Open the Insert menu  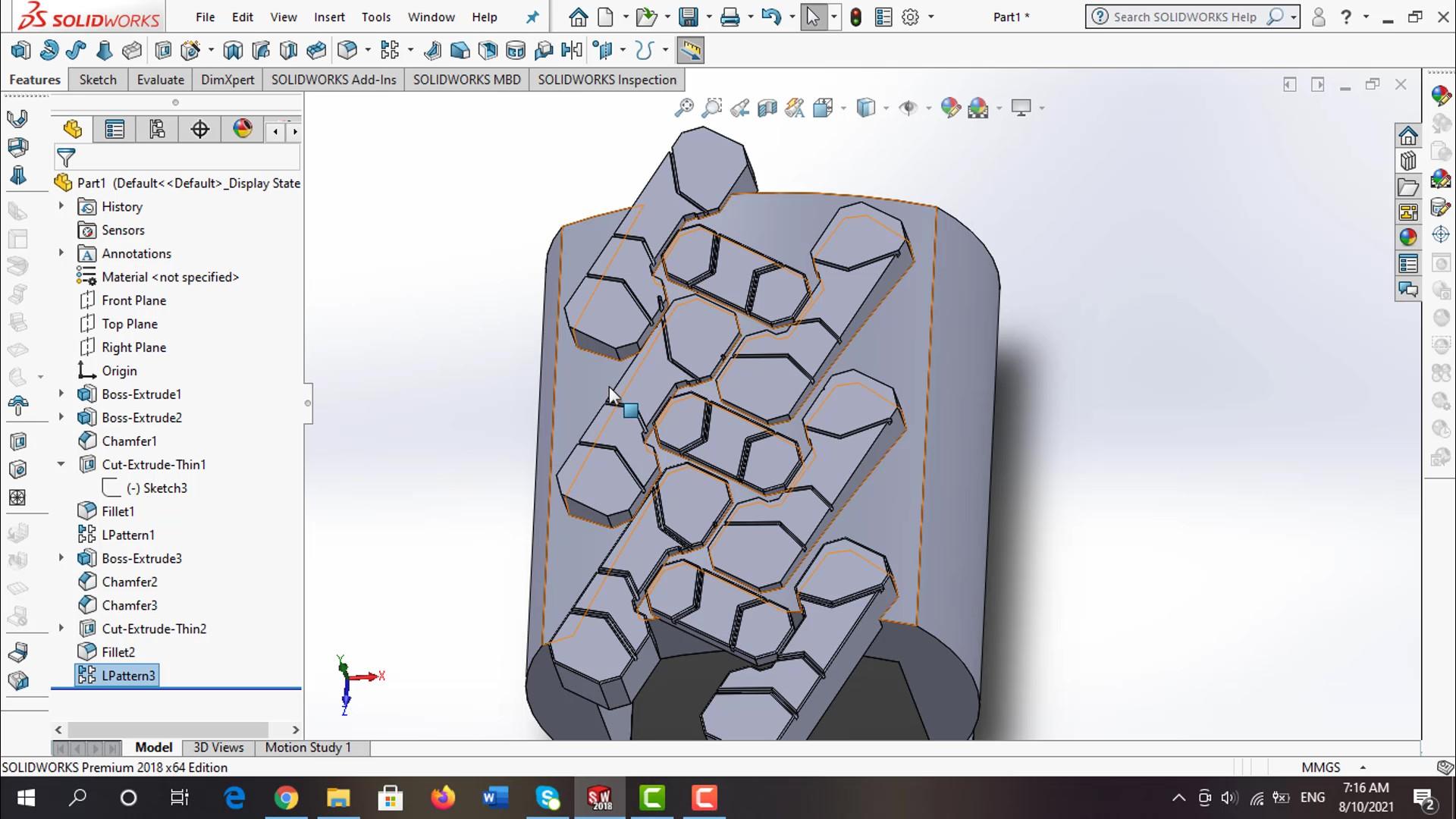point(329,17)
